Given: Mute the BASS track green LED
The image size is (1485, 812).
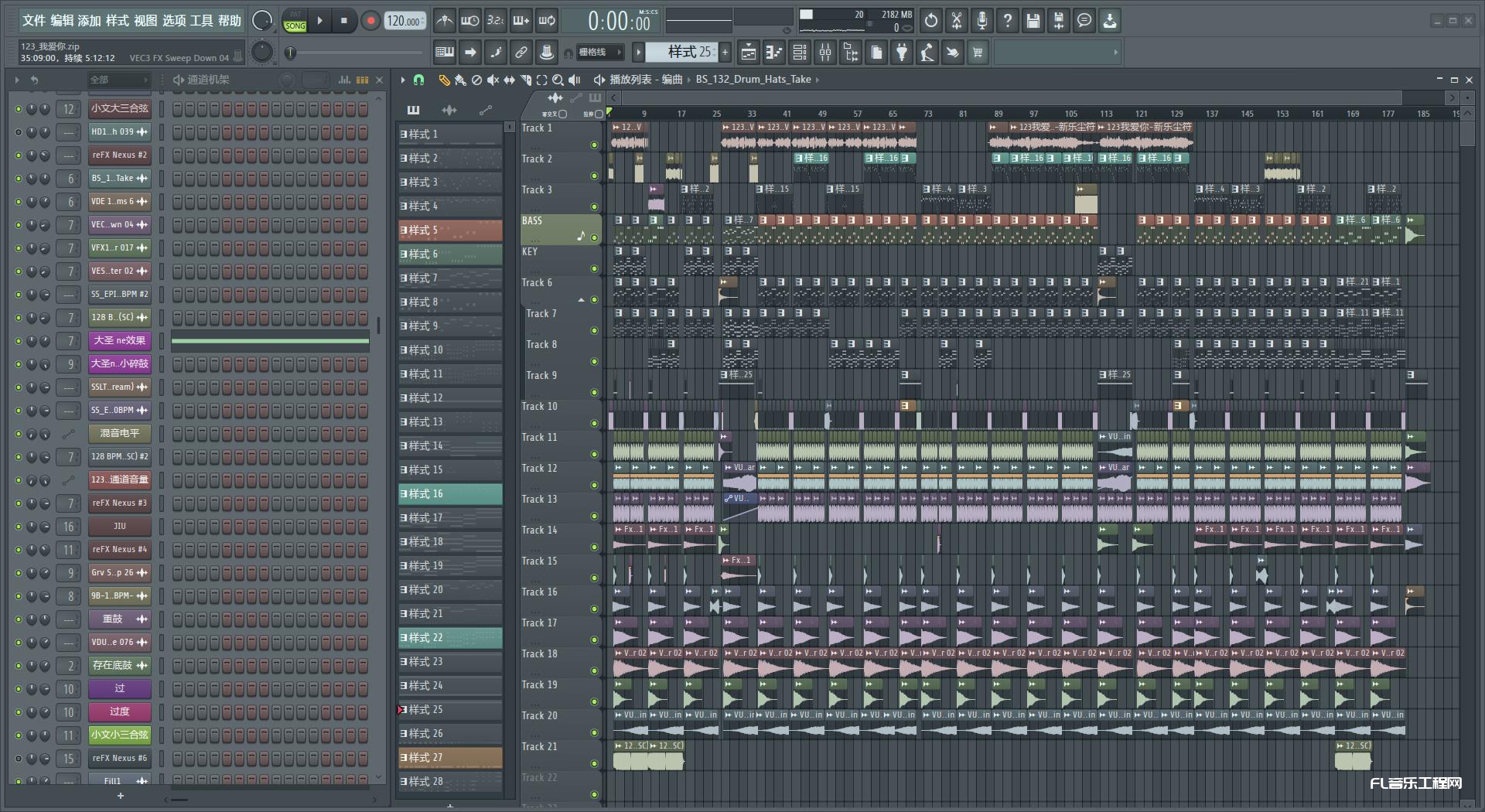Looking at the screenshot, I should coord(594,238).
